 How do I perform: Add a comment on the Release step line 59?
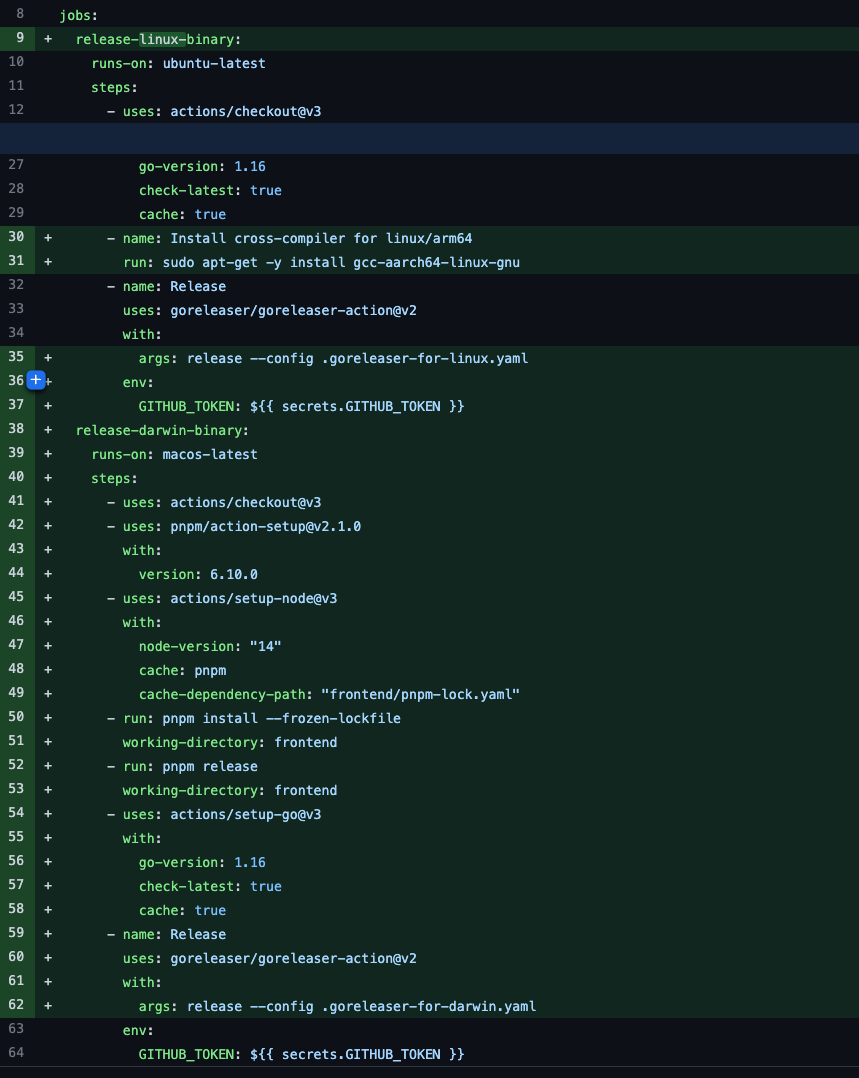coord(36,934)
